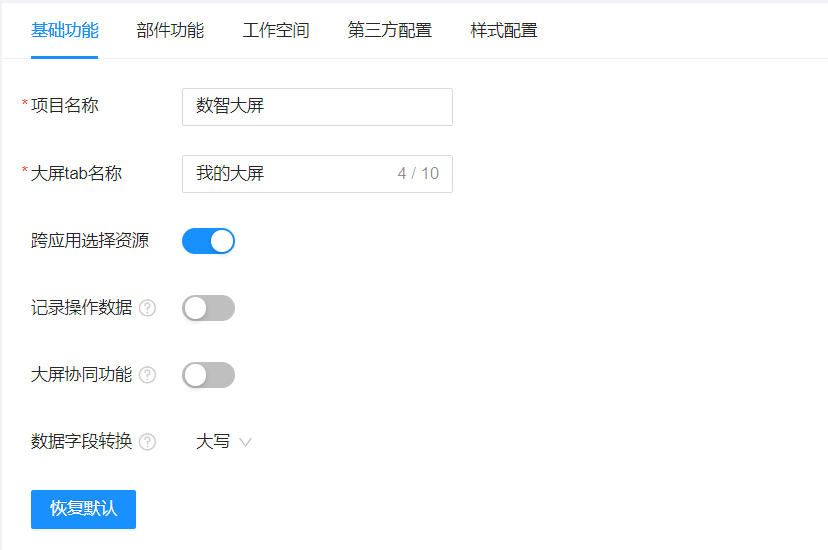This screenshot has height=550, width=828.
Task: Click the 跨应用选择资源 label text
Action: coord(90,241)
